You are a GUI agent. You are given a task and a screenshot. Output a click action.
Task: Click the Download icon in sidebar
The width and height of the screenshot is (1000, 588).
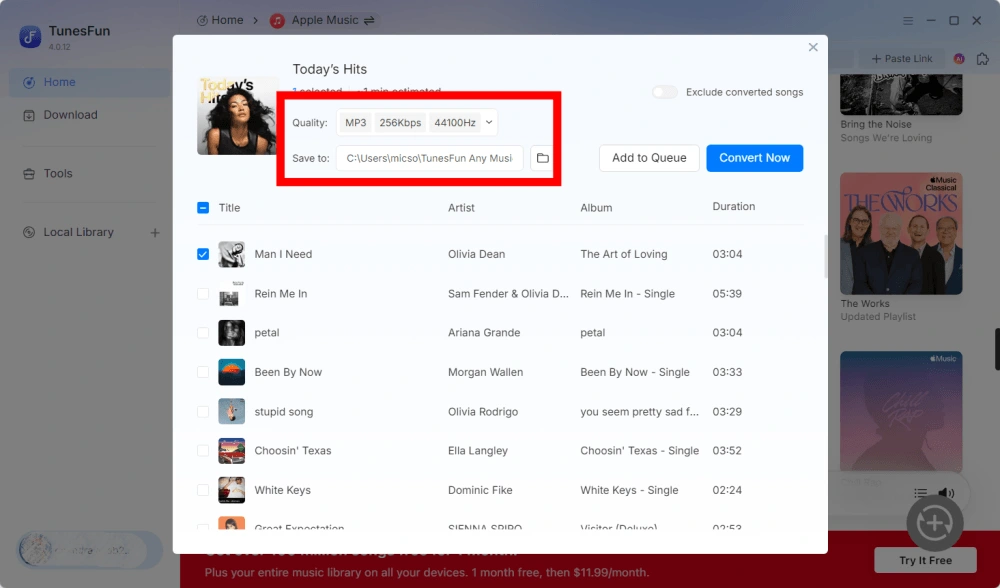point(29,115)
